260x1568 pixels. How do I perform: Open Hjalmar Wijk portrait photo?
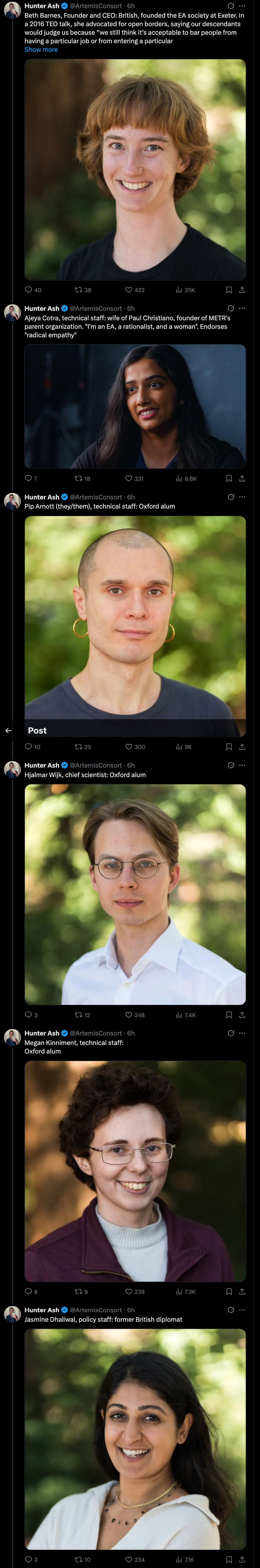135,894
